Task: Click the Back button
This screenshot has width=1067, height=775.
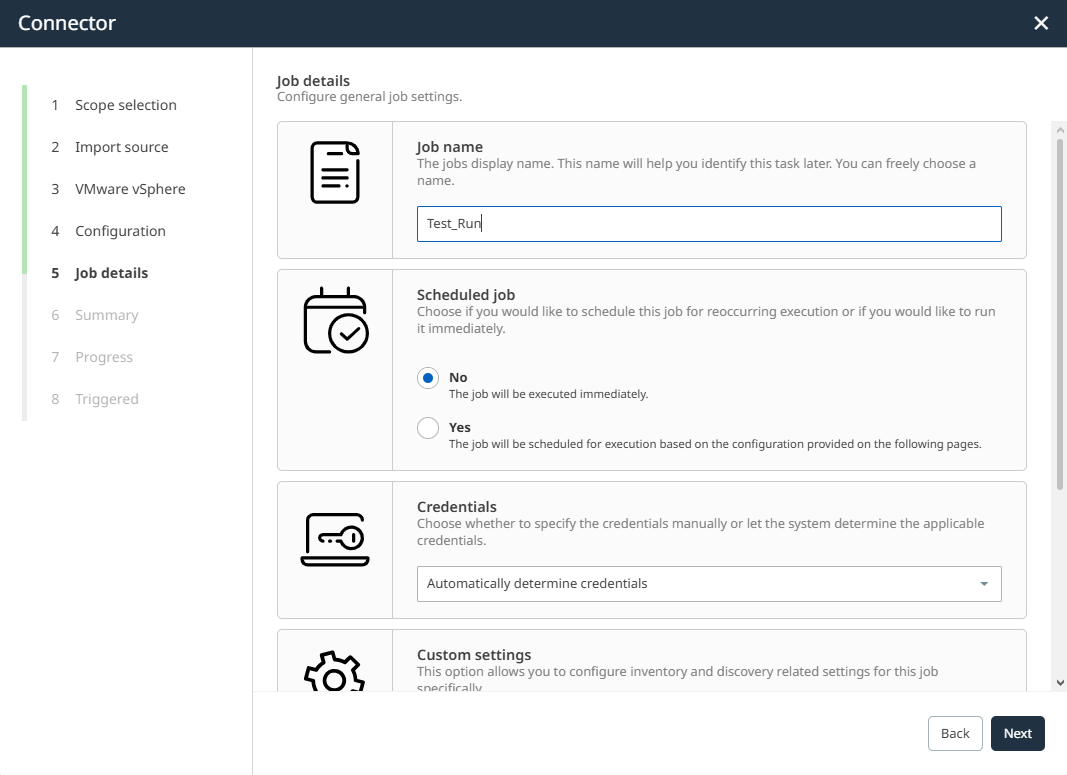Action: click(x=955, y=733)
